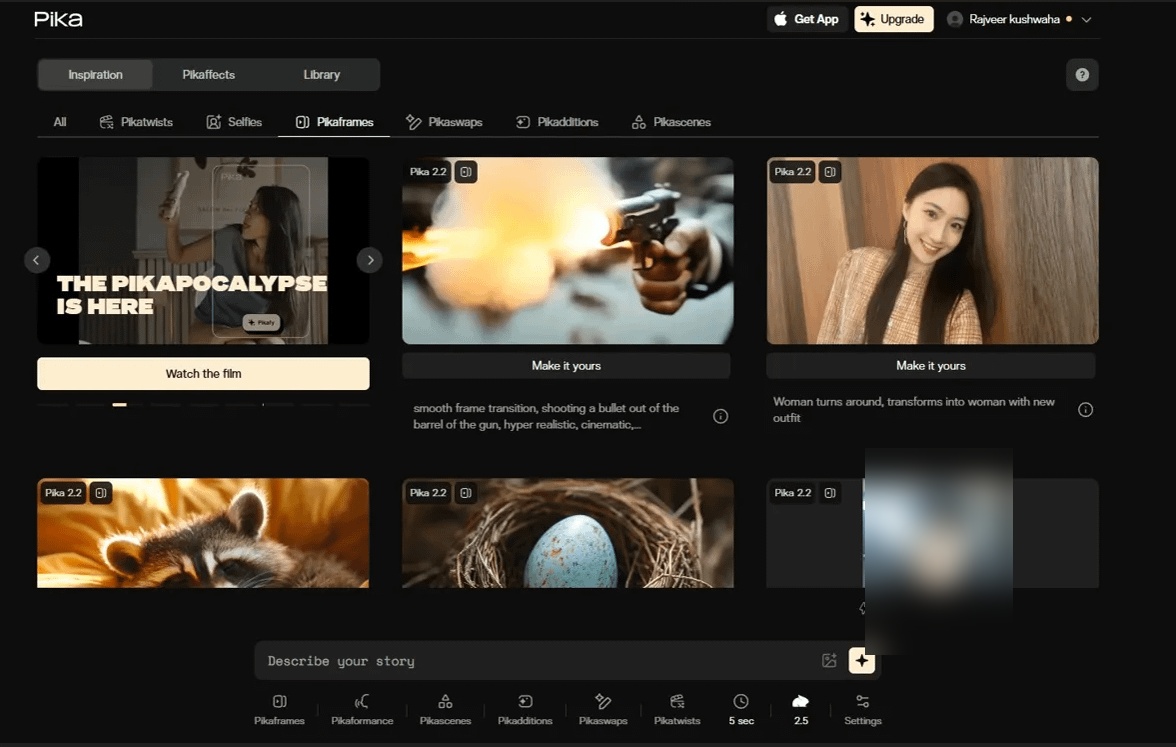1176x747 pixels.
Task: Select the Pikatwists filter tab
Action: tap(136, 122)
